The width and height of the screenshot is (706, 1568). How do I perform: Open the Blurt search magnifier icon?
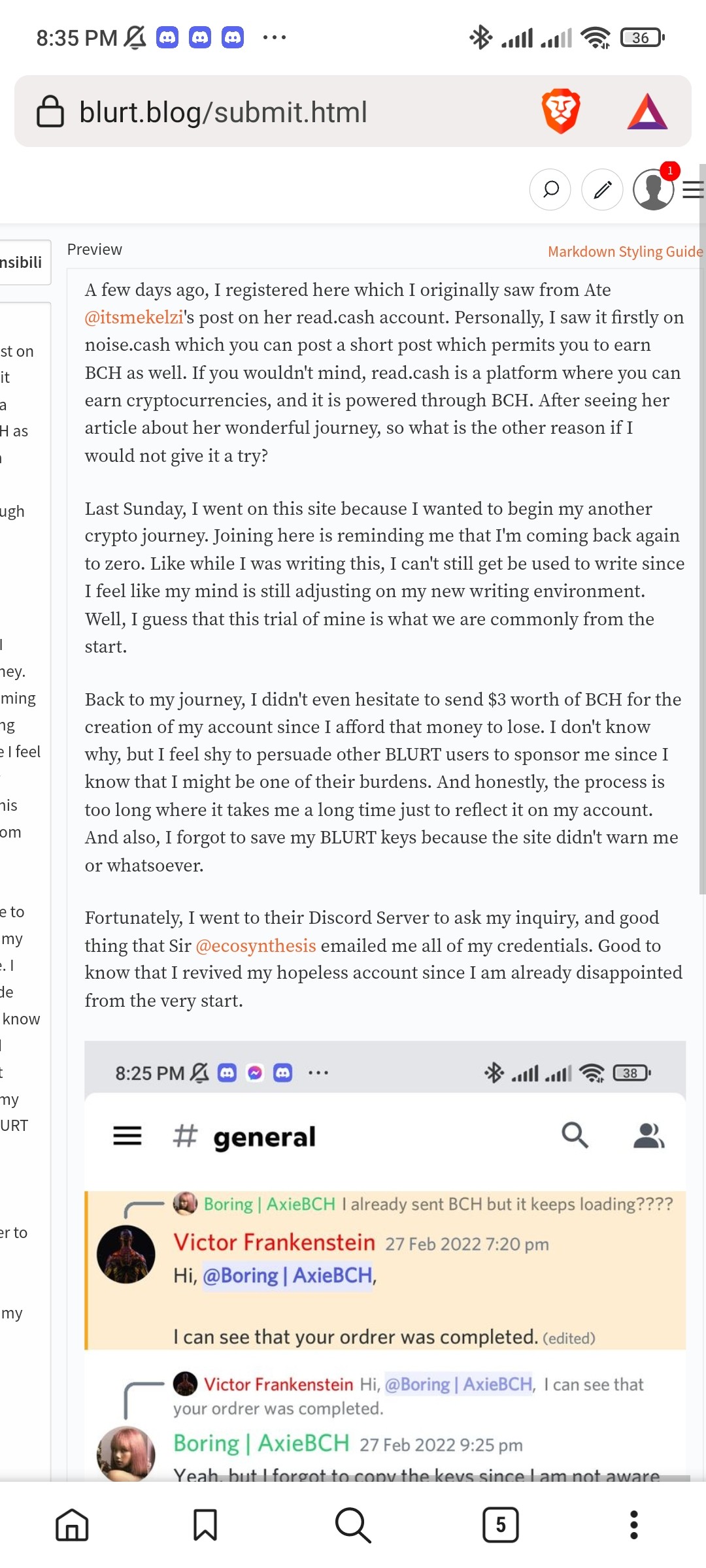[x=550, y=189]
